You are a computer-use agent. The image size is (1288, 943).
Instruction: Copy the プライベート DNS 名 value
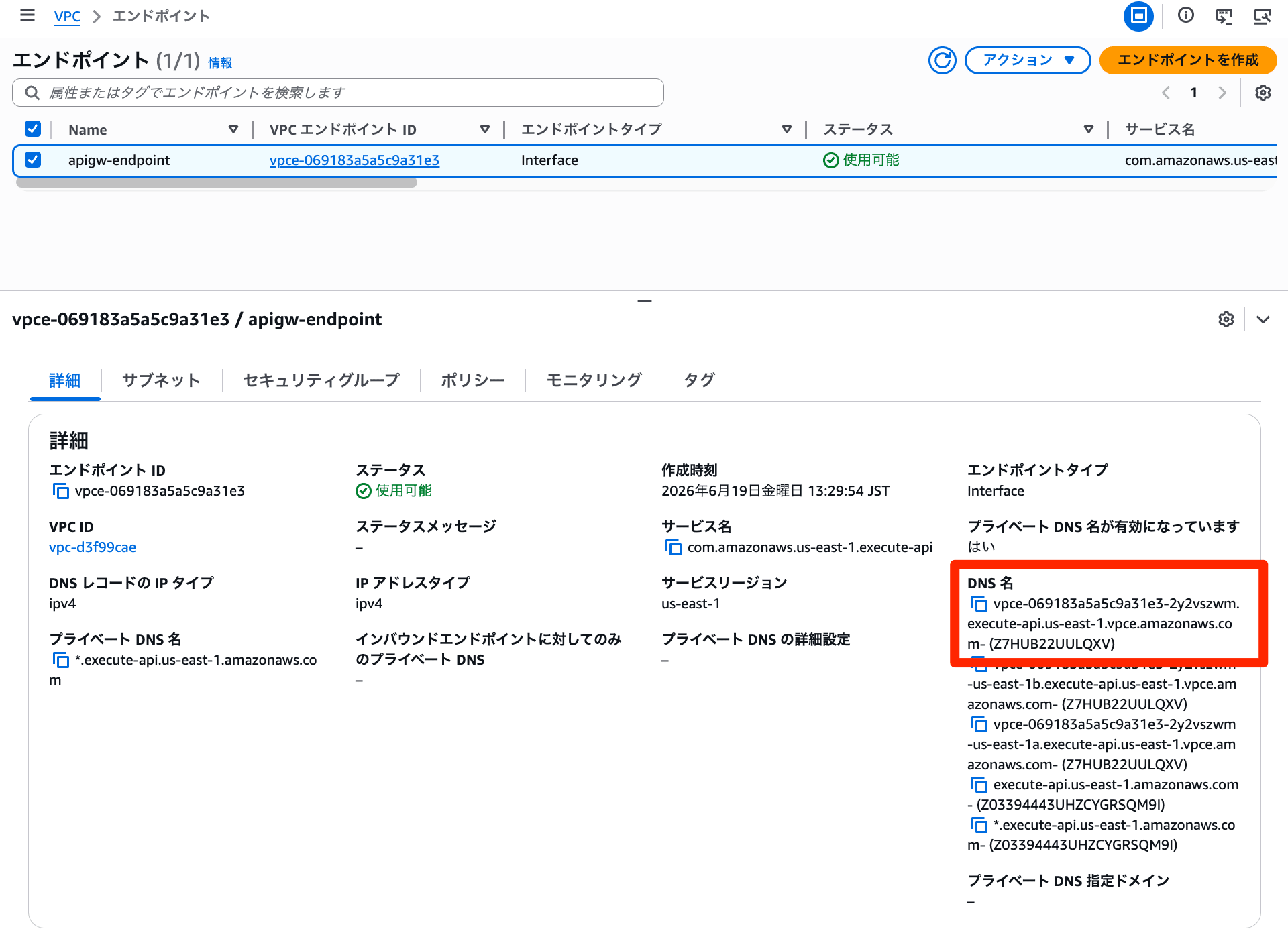pyautogui.click(x=60, y=660)
